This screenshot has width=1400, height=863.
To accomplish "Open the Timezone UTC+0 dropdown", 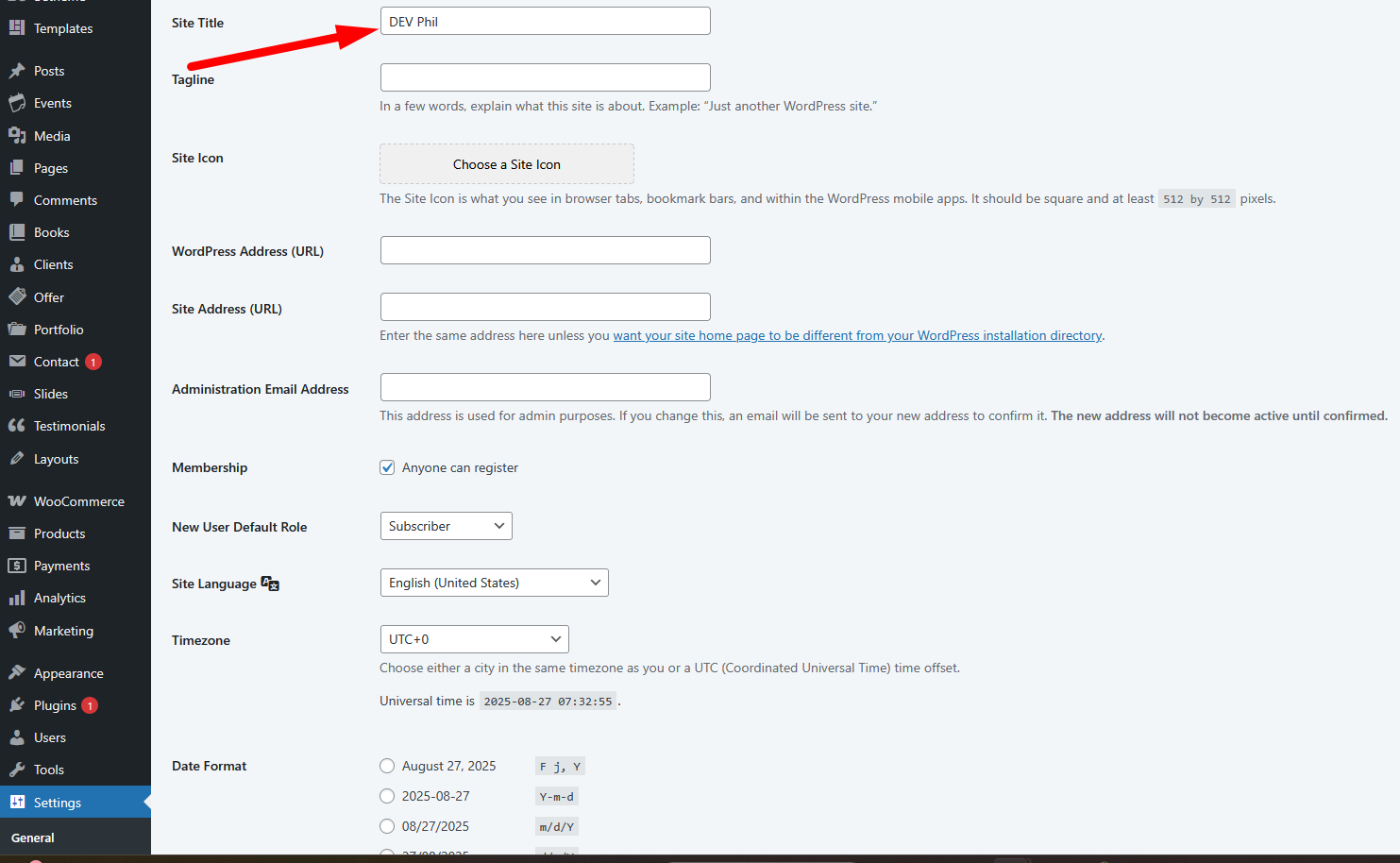I will click(x=475, y=639).
